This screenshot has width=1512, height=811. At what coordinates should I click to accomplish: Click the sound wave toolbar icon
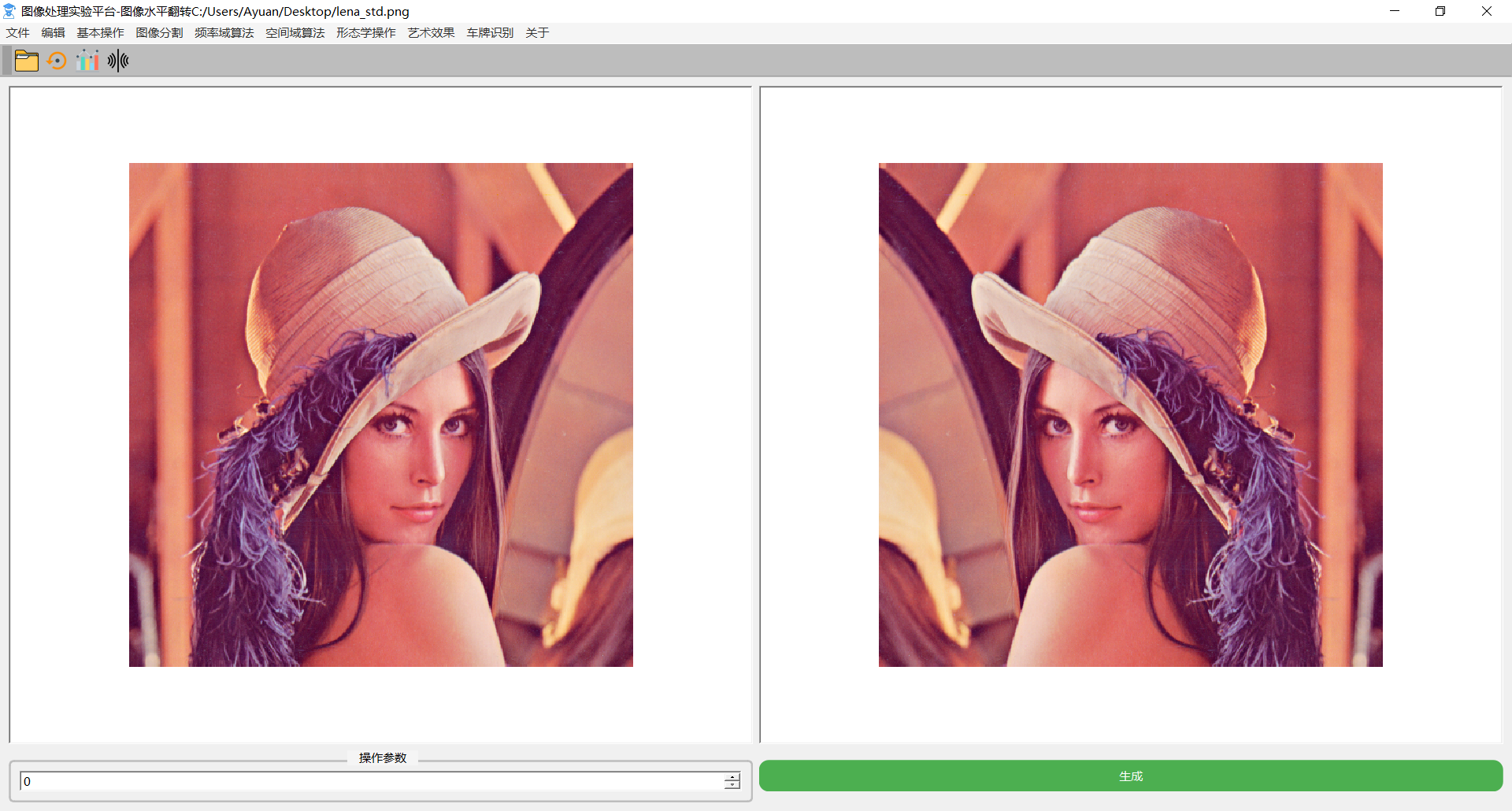pyautogui.click(x=118, y=61)
